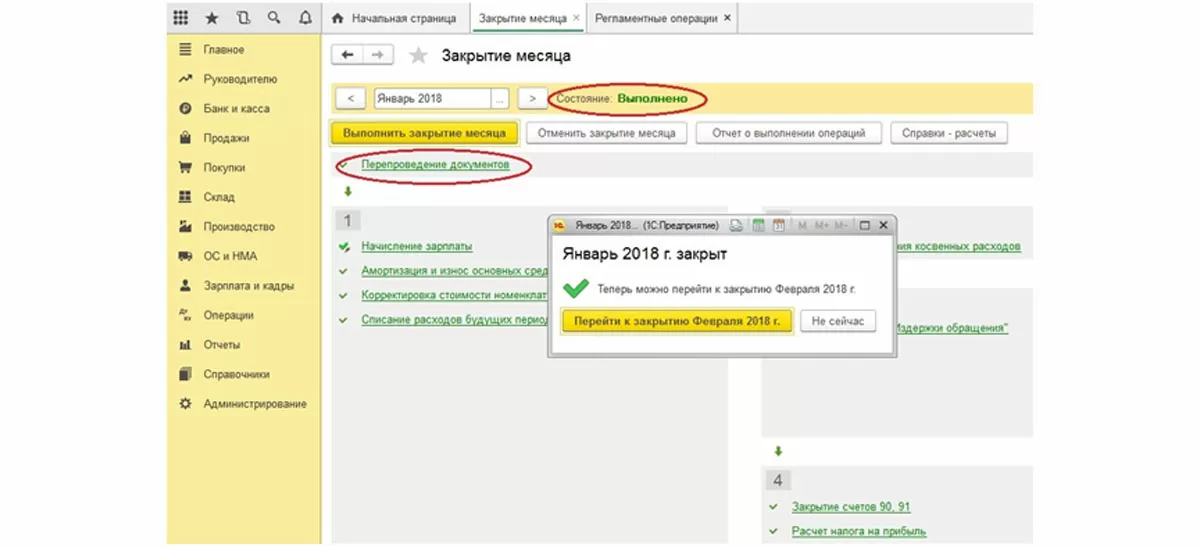Open the sections menu grid icon
Screen dimensions: 1200x547
click(181, 18)
